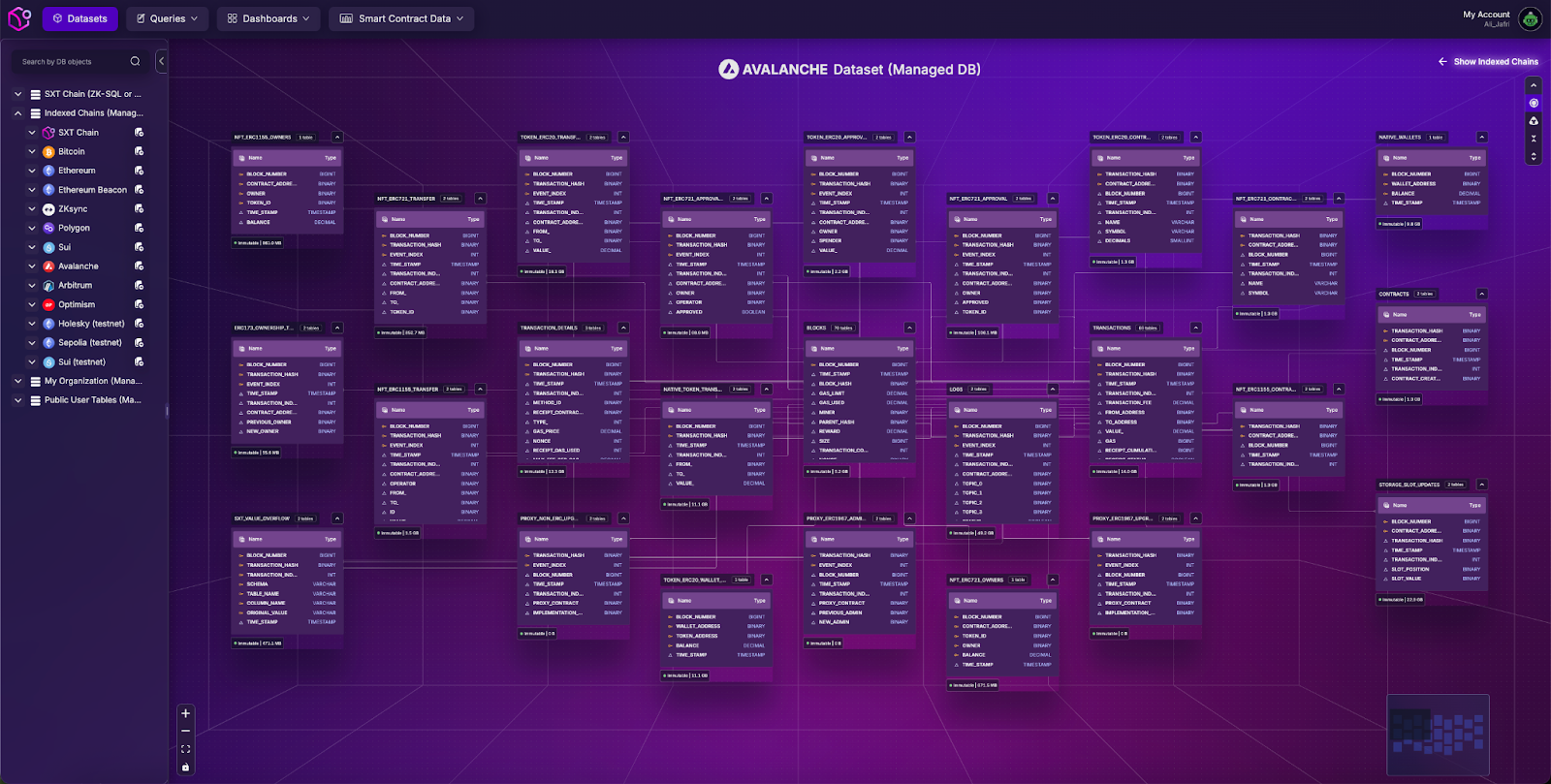Click the back arrow before Show Indexed Chains
1551x784 pixels.
pyautogui.click(x=1442, y=62)
